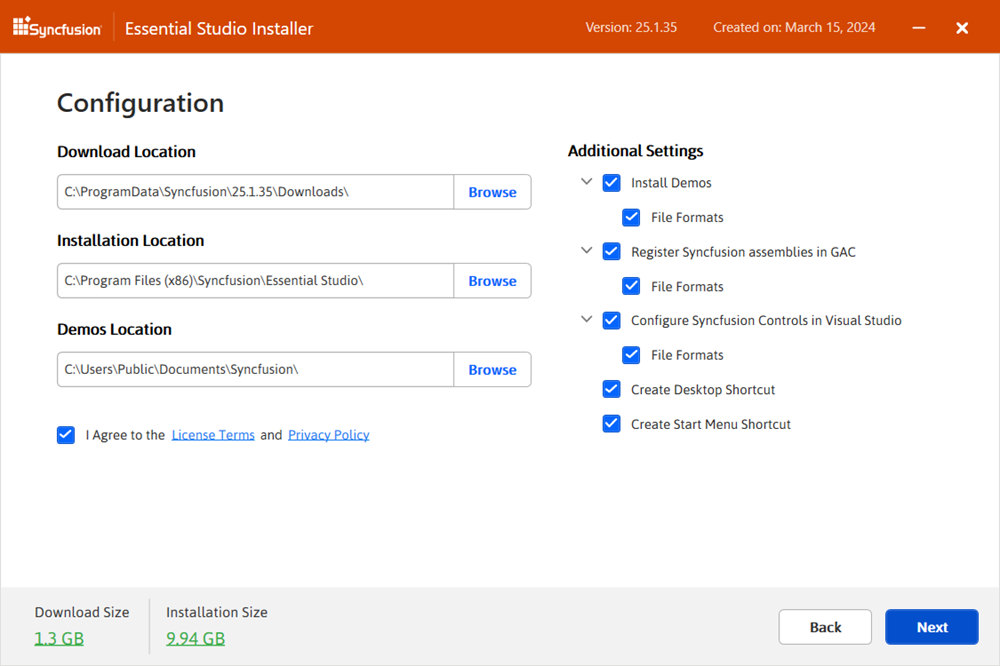Browse for the Installation Location folder
Screen dimensions: 1000x666
(492, 281)
